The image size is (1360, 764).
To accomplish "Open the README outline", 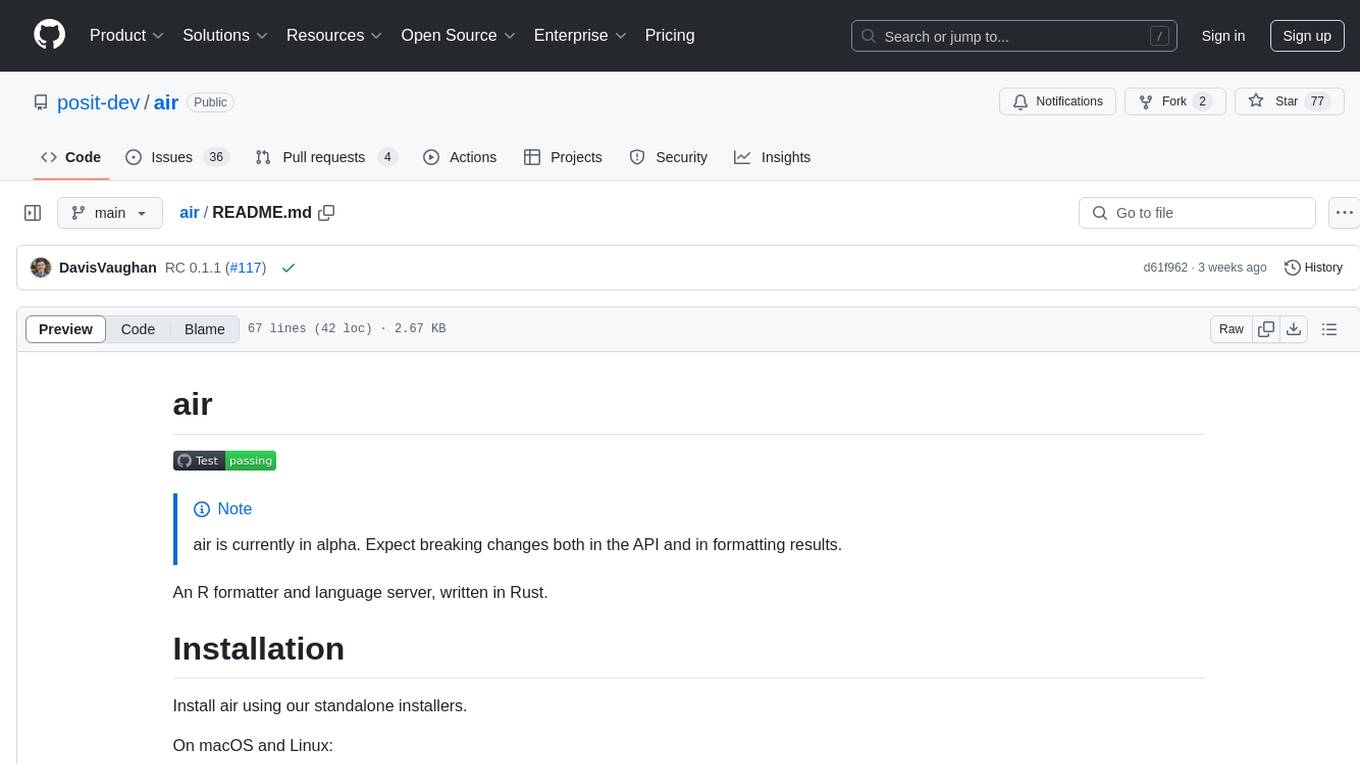I will click(x=1329, y=329).
